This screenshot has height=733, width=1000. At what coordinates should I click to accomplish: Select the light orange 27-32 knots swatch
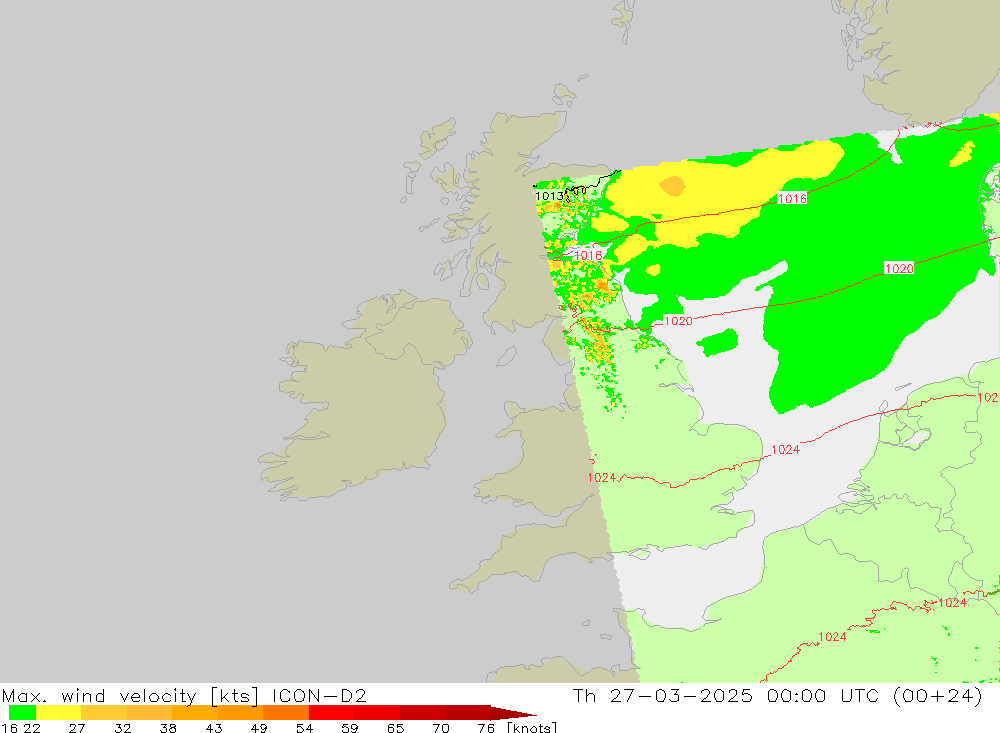point(104,713)
